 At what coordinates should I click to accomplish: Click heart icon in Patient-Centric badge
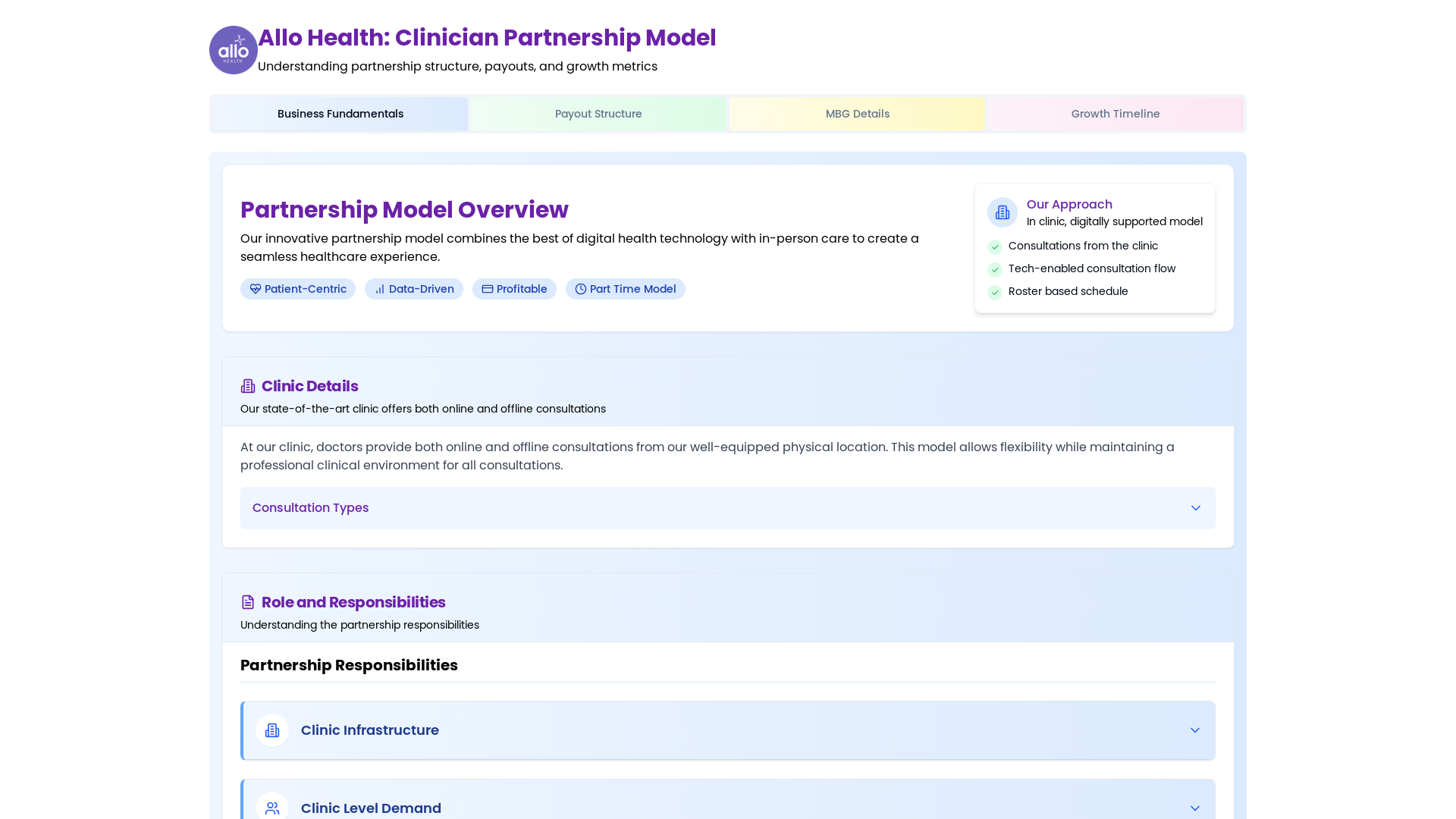pyautogui.click(x=256, y=289)
